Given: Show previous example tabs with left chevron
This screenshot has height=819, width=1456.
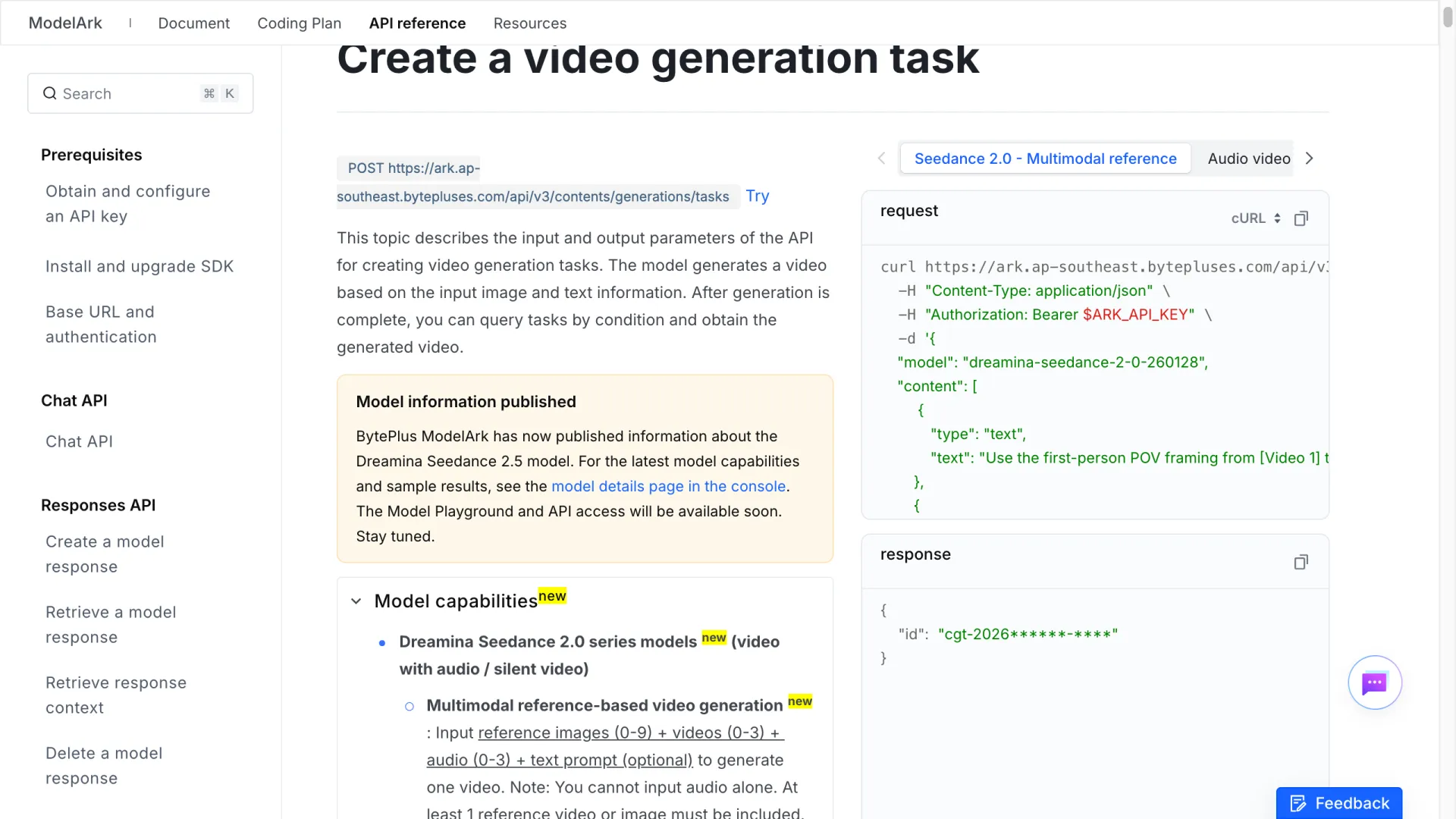Looking at the screenshot, I should click(x=881, y=158).
